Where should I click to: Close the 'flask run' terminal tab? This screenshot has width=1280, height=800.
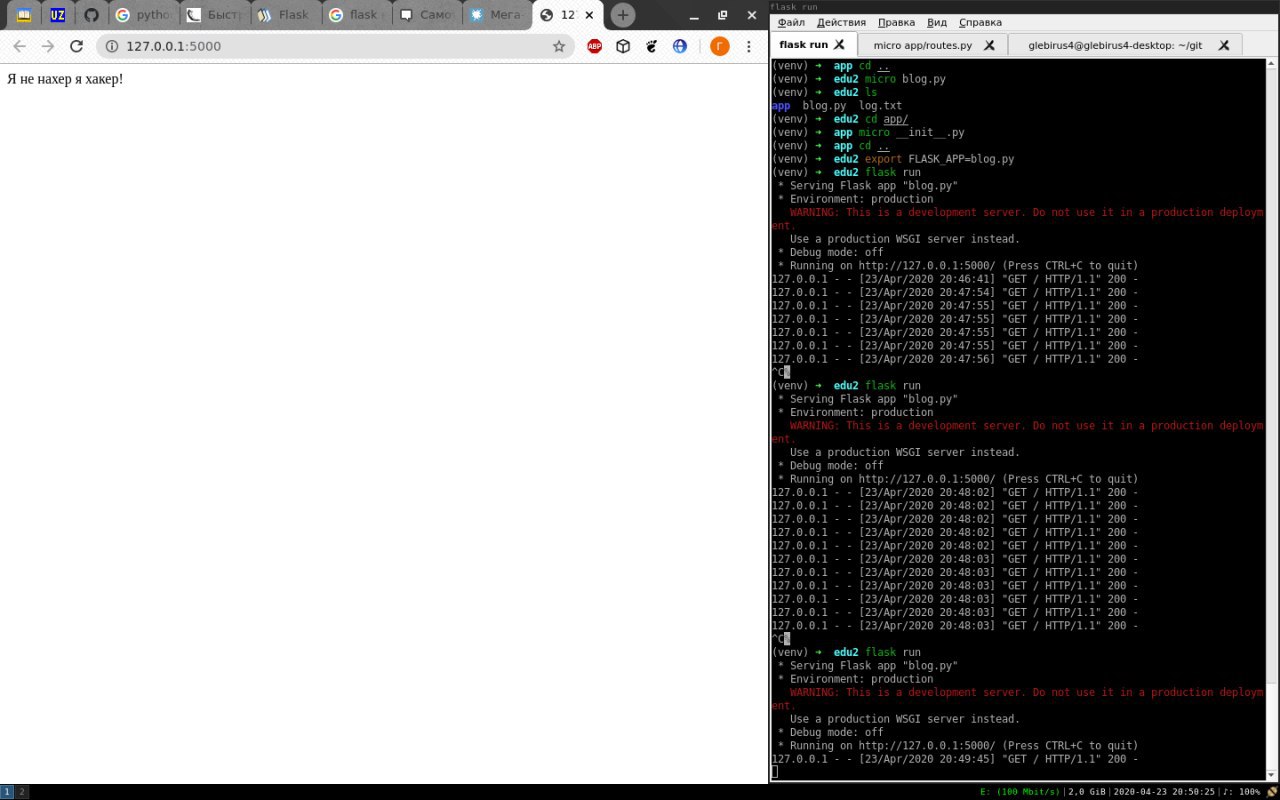[x=839, y=45]
